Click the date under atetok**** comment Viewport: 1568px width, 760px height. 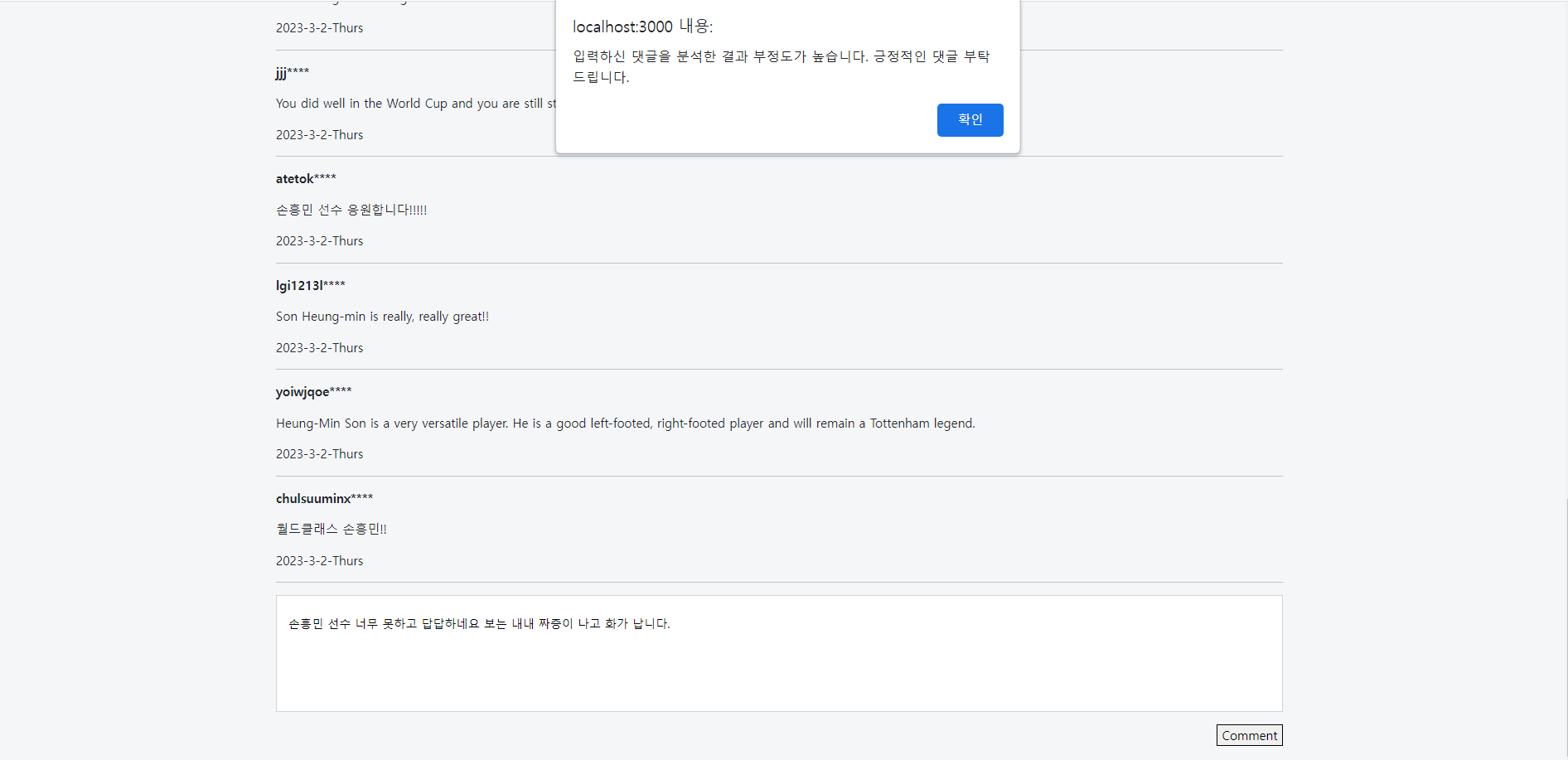click(320, 241)
